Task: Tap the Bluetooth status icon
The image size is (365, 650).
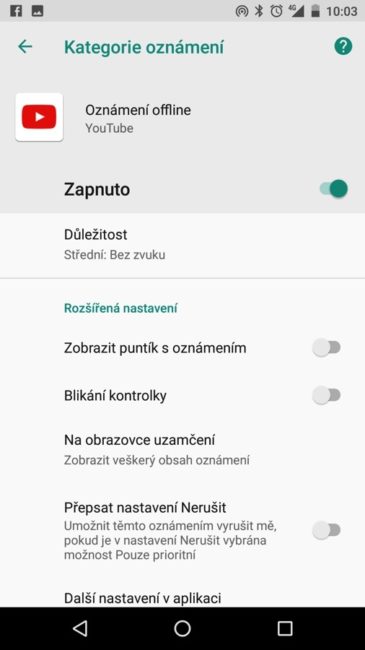Action: point(259,11)
